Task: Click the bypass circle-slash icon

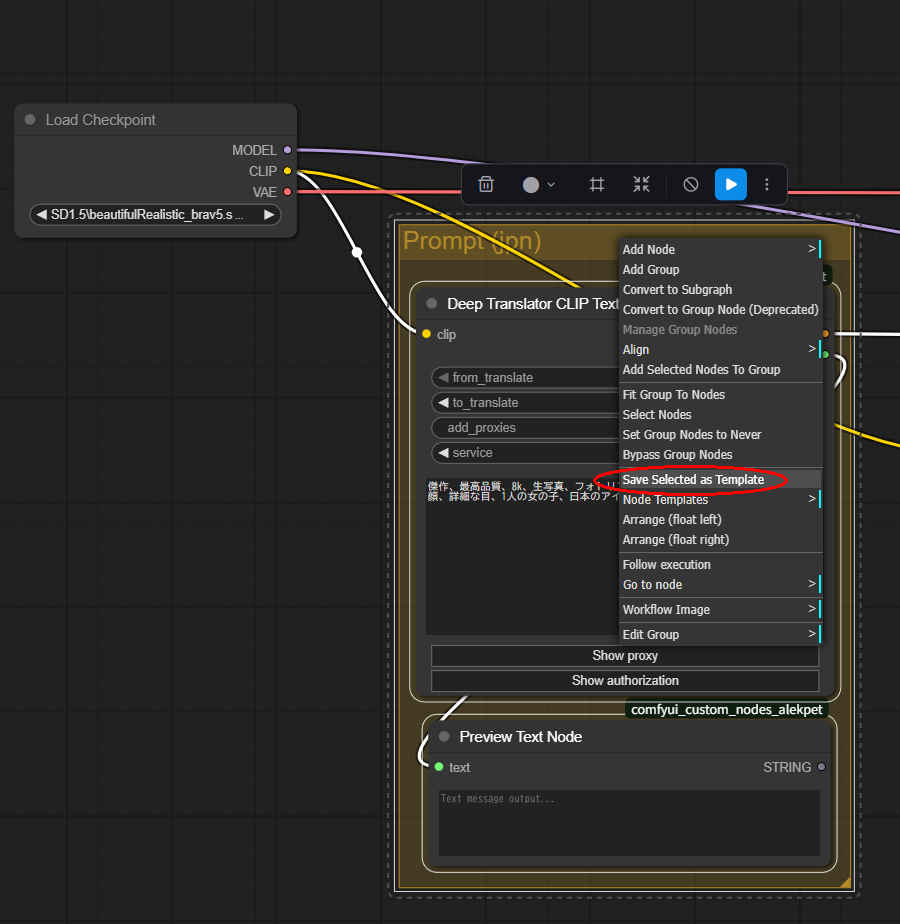Action: tap(690, 185)
